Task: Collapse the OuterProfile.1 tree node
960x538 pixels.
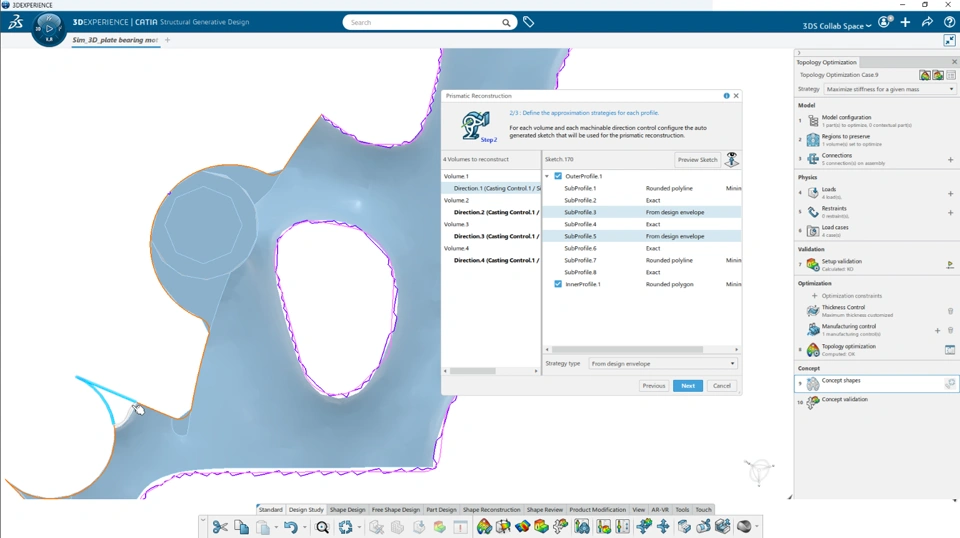Action: (547, 176)
